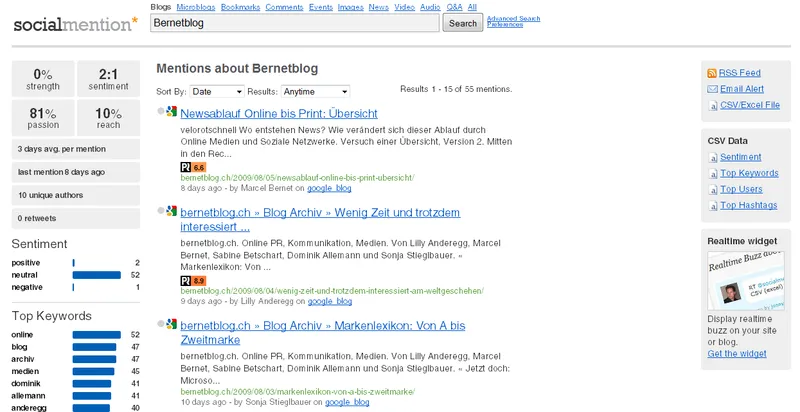
Task: Switch to the Audio tab
Action: click(430, 7)
